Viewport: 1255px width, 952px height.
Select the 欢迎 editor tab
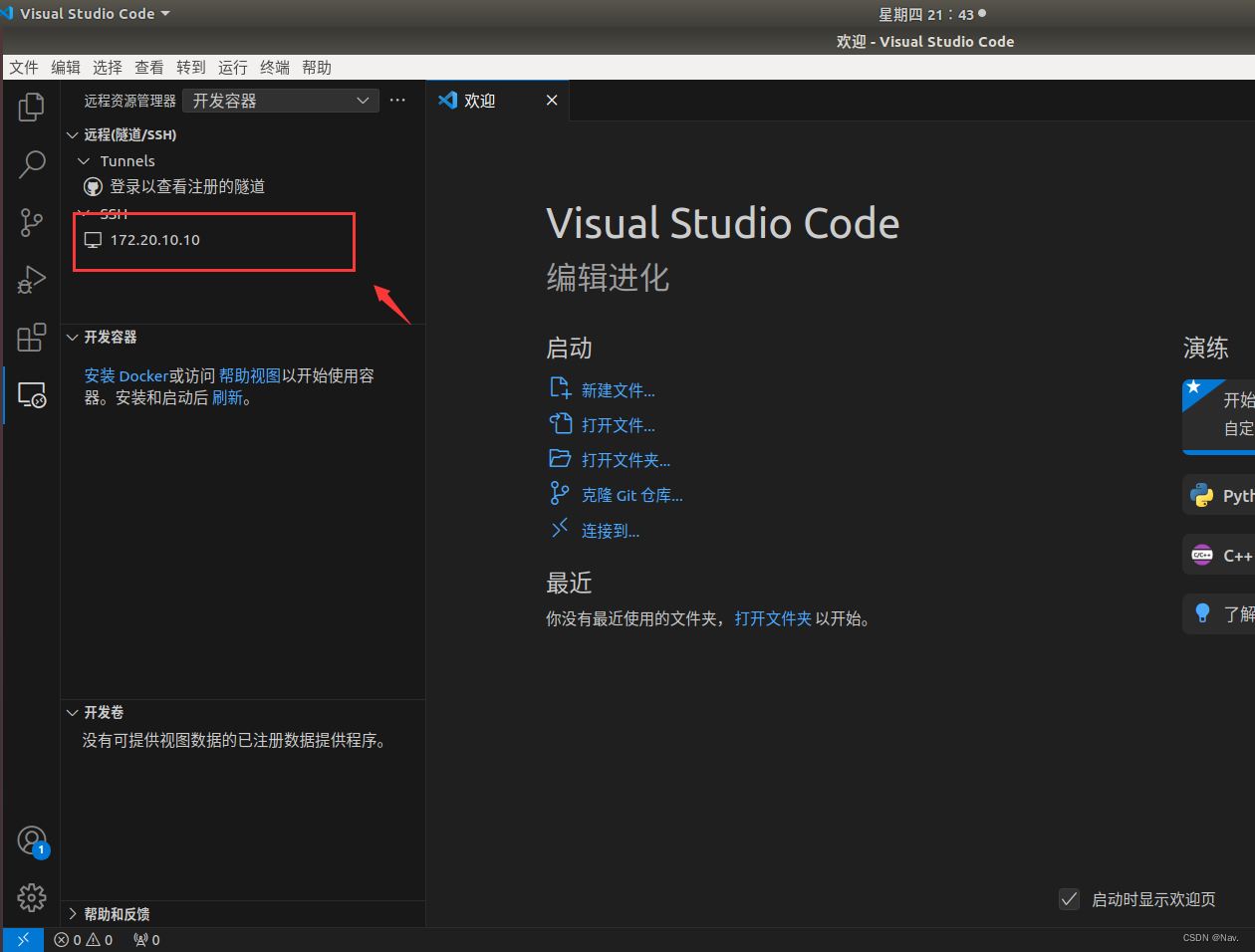[x=497, y=101]
